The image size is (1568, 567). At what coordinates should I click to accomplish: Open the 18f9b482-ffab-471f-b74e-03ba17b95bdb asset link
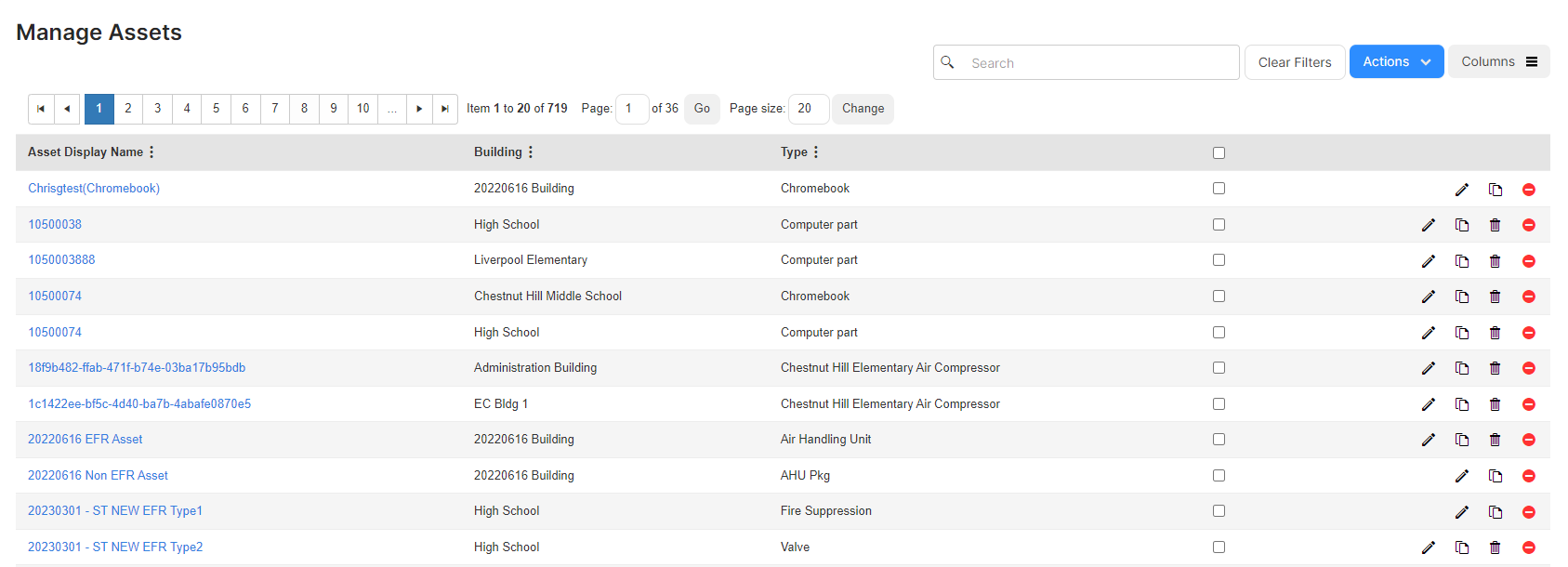pyautogui.click(x=137, y=367)
